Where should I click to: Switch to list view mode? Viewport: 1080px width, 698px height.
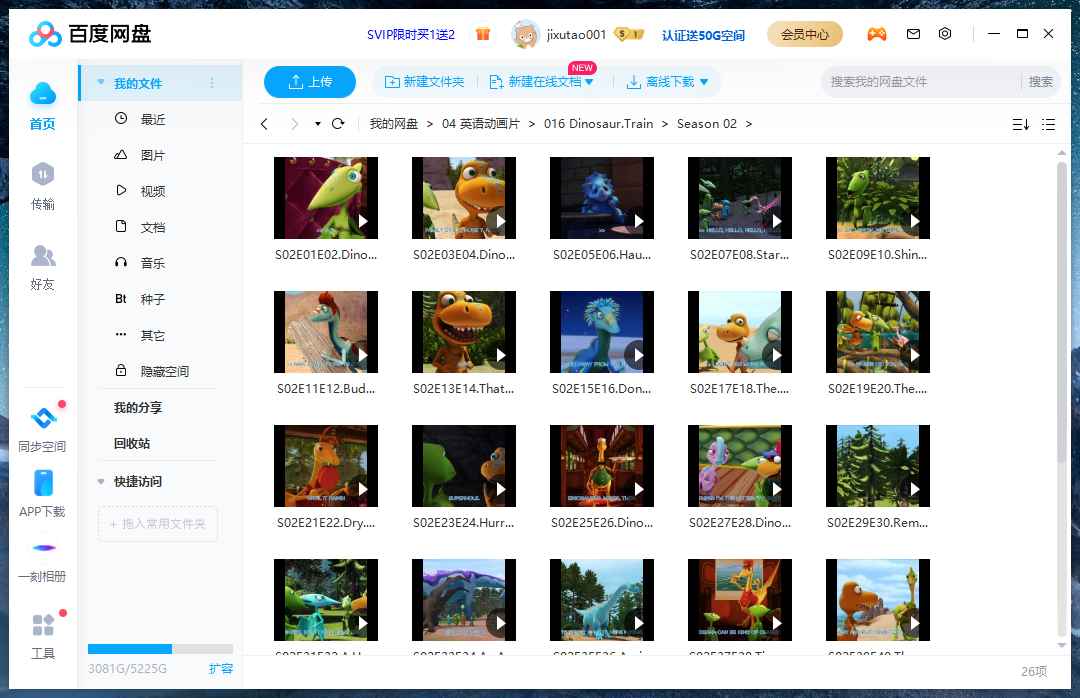[1048, 125]
